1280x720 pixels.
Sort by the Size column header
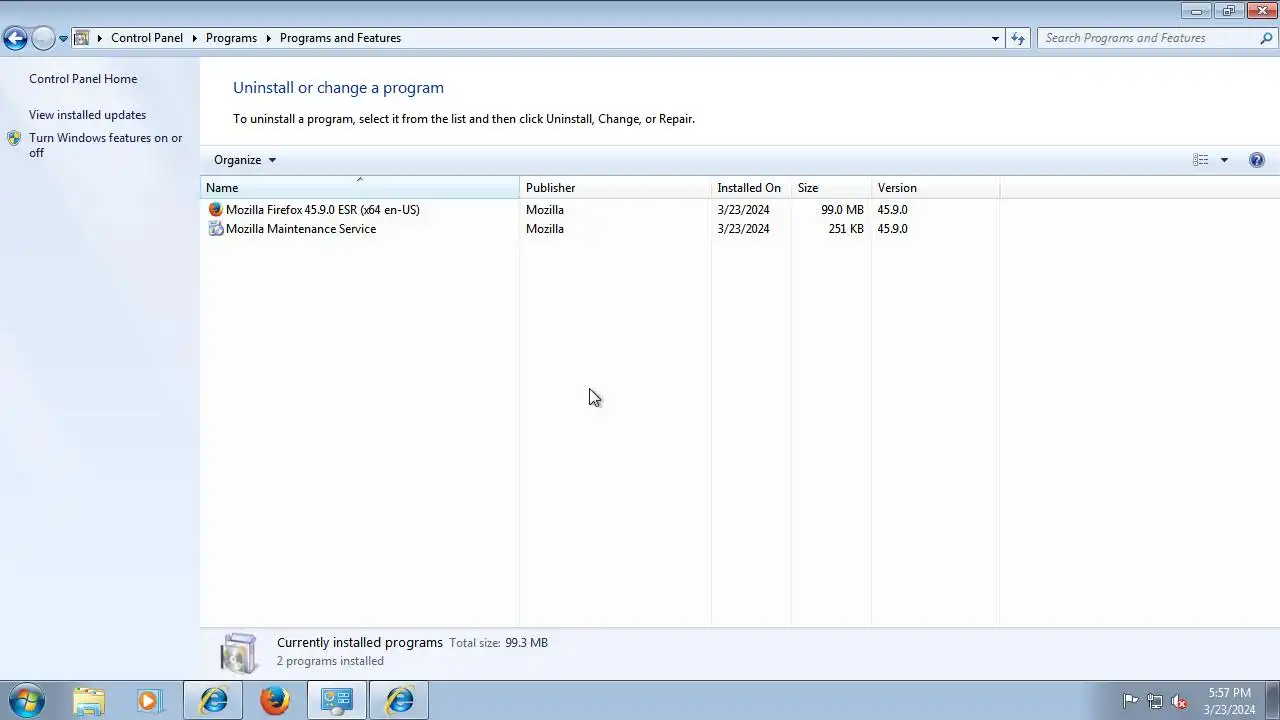click(831, 188)
